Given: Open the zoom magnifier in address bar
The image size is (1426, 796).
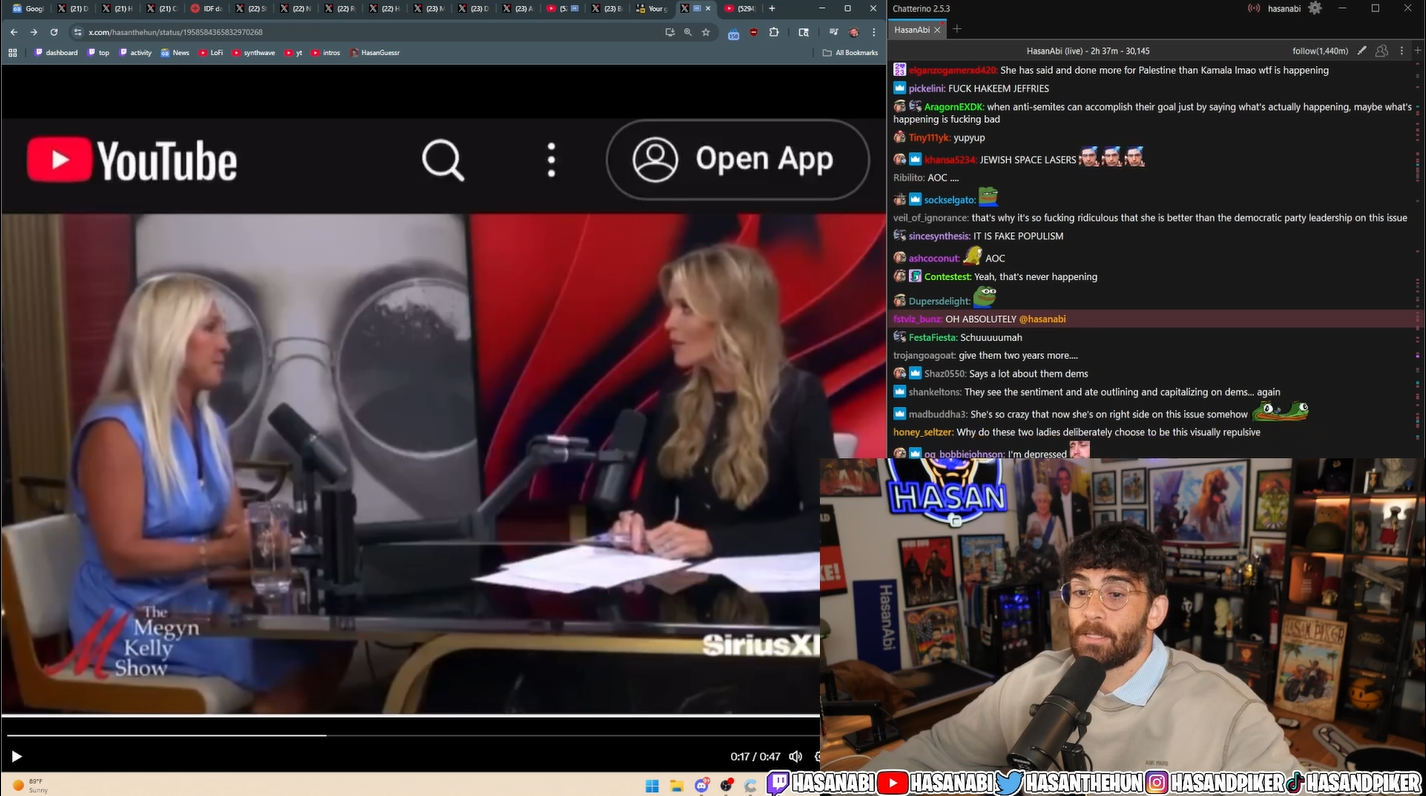Looking at the screenshot, I should click(688, 32).
